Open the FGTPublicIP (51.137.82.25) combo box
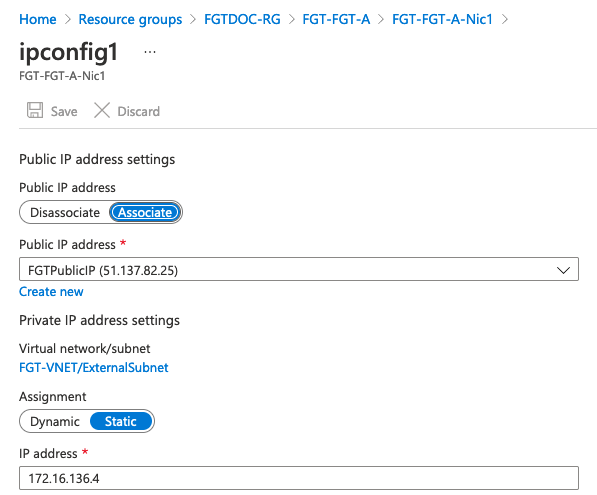Viewport: 597px width, 495px height. click(x=299, y=269)
